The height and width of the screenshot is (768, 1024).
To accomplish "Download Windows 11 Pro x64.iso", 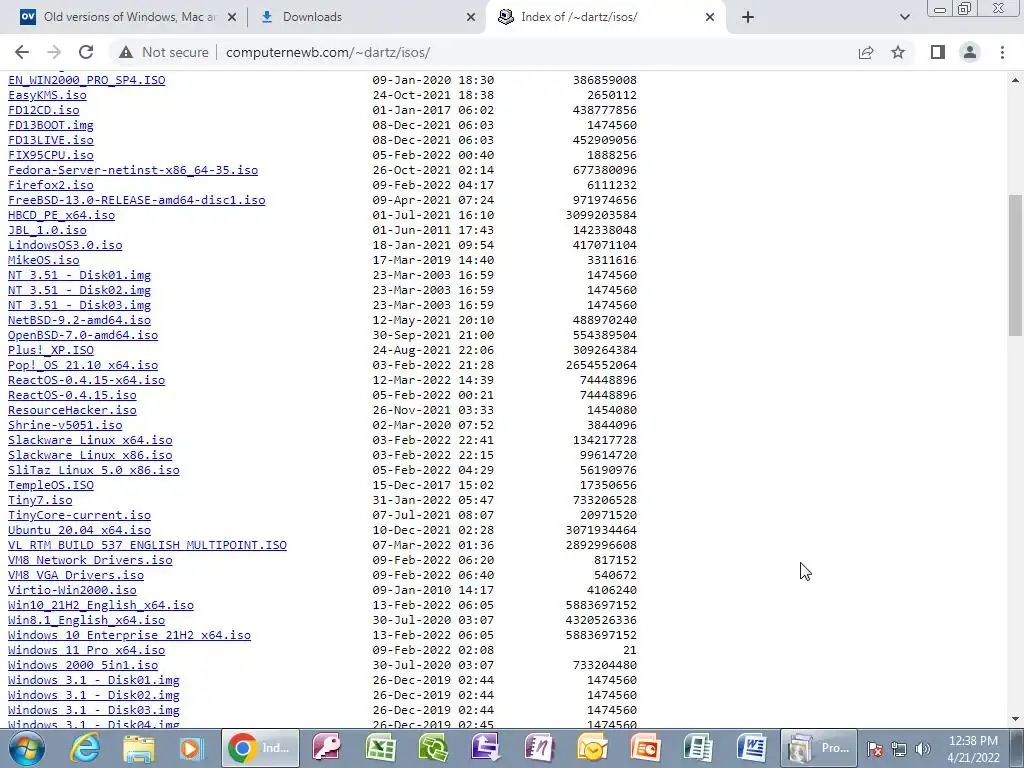I will (x=86, y=650).
